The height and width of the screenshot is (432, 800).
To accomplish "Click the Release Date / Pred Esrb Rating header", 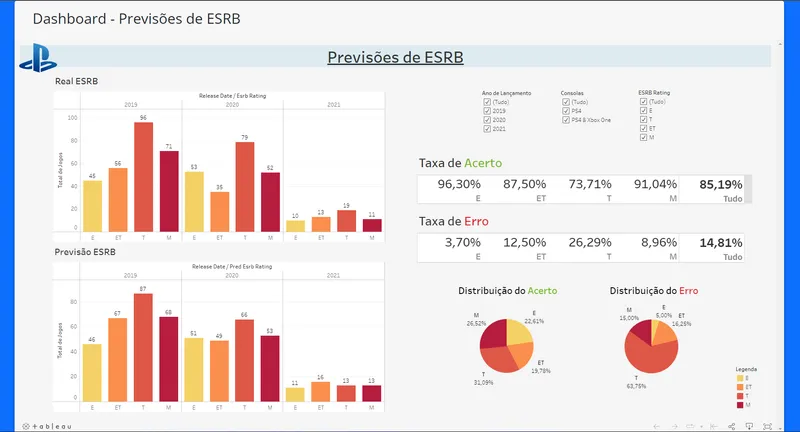I will point(232,266).
